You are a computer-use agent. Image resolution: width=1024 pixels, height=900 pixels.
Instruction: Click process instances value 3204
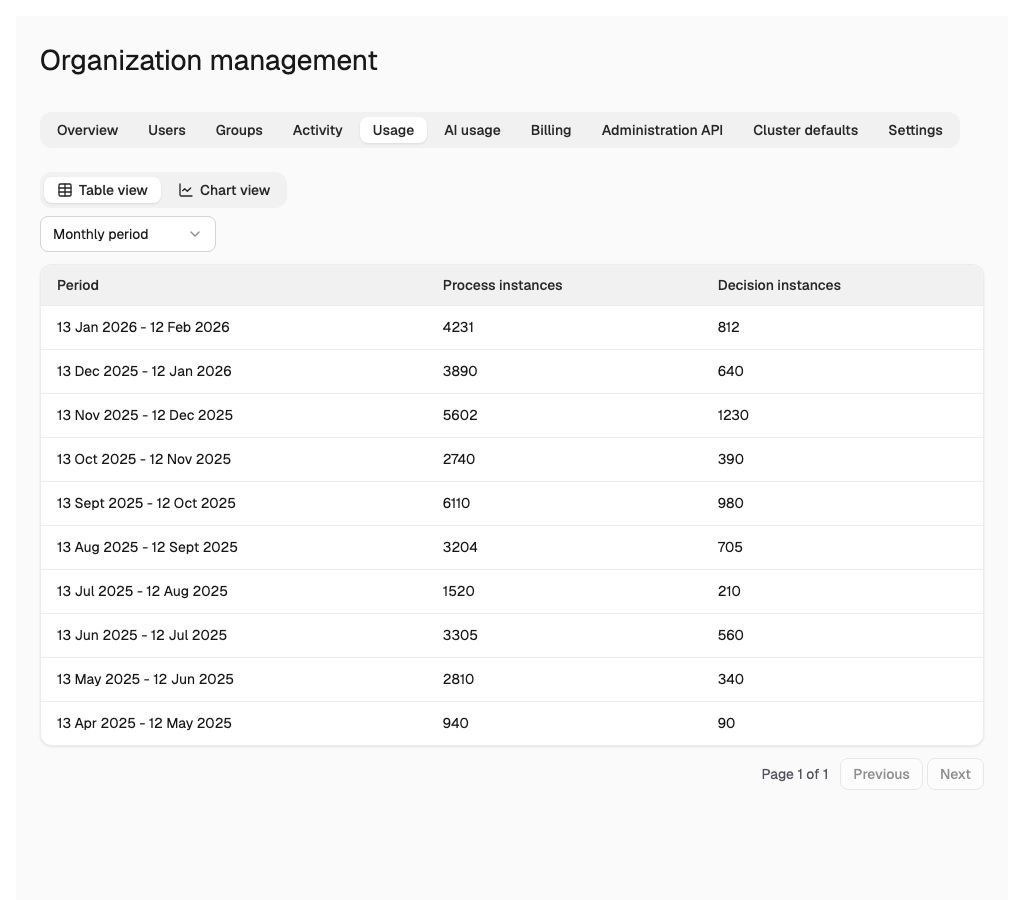pos(460,547)
